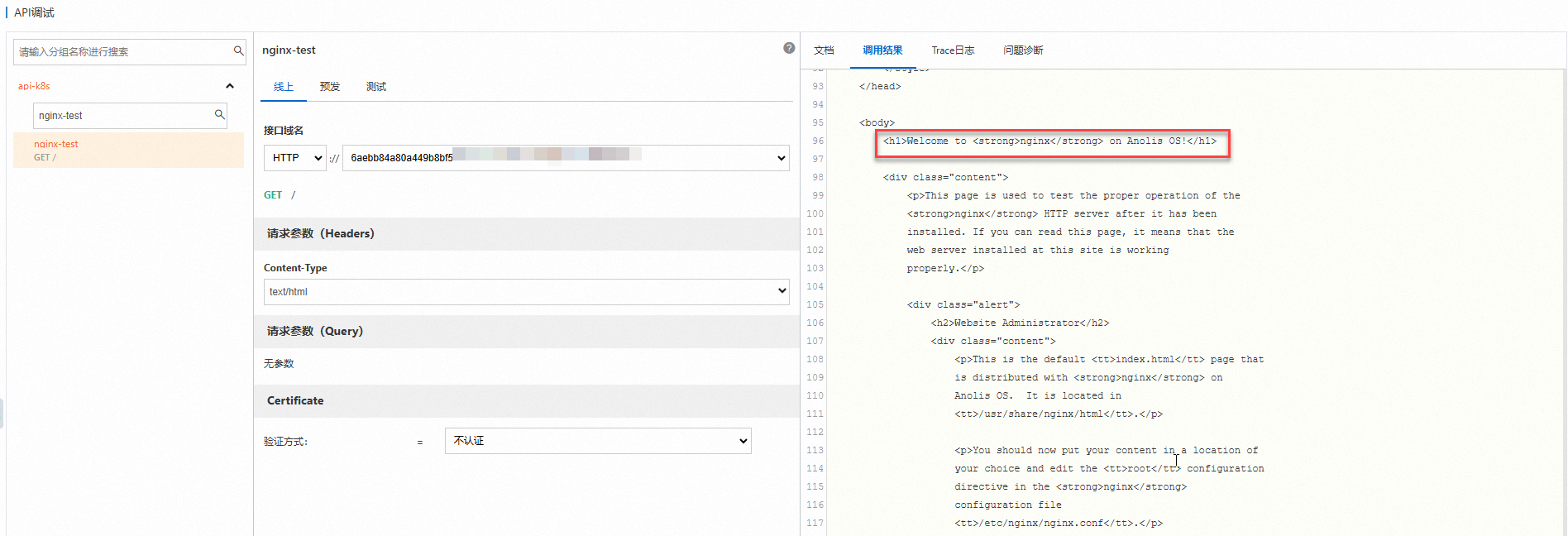The height and width of the screenshot is (536, 1568).
Task: Click the search icon beside nginx-test filter
Action: coord(219,115)
